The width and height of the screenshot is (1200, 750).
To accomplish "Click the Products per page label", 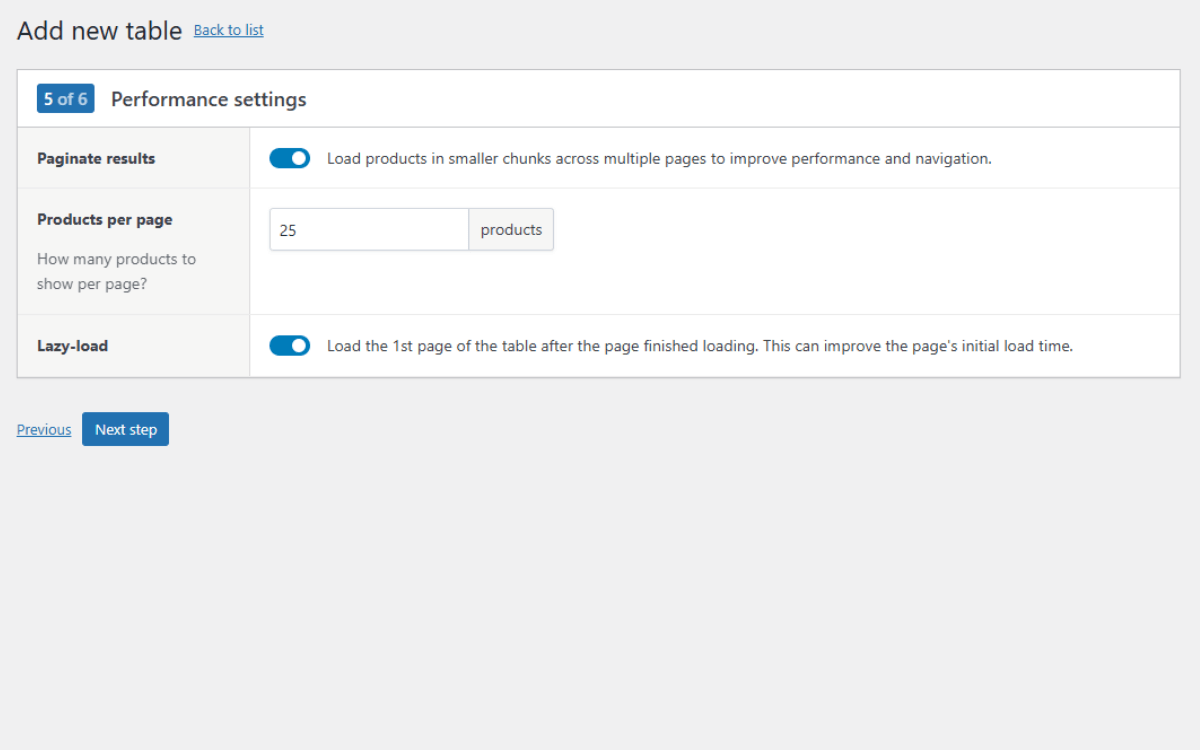I will click(x=104, y=219).
